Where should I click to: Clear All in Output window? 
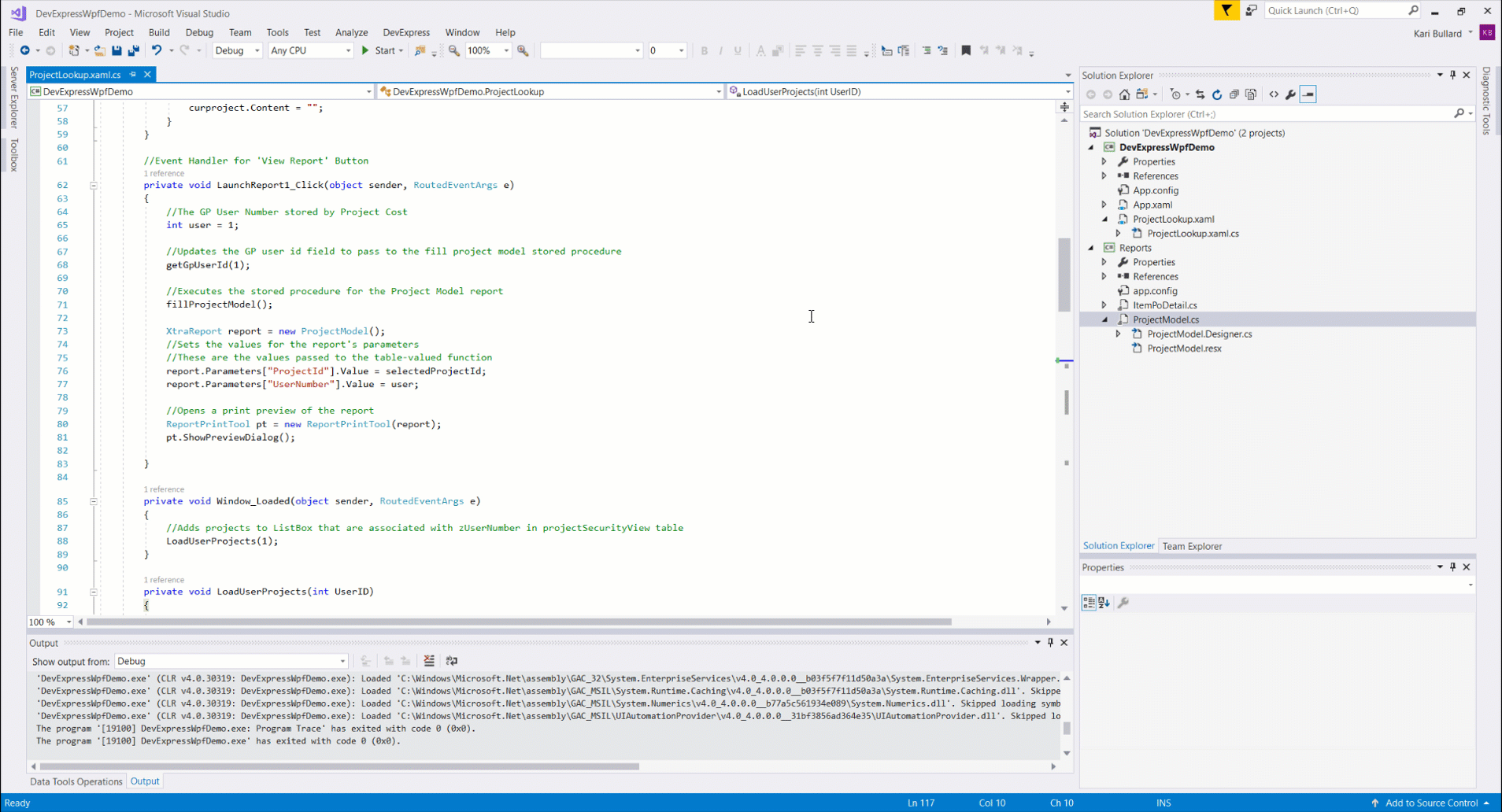pos(429,661)
